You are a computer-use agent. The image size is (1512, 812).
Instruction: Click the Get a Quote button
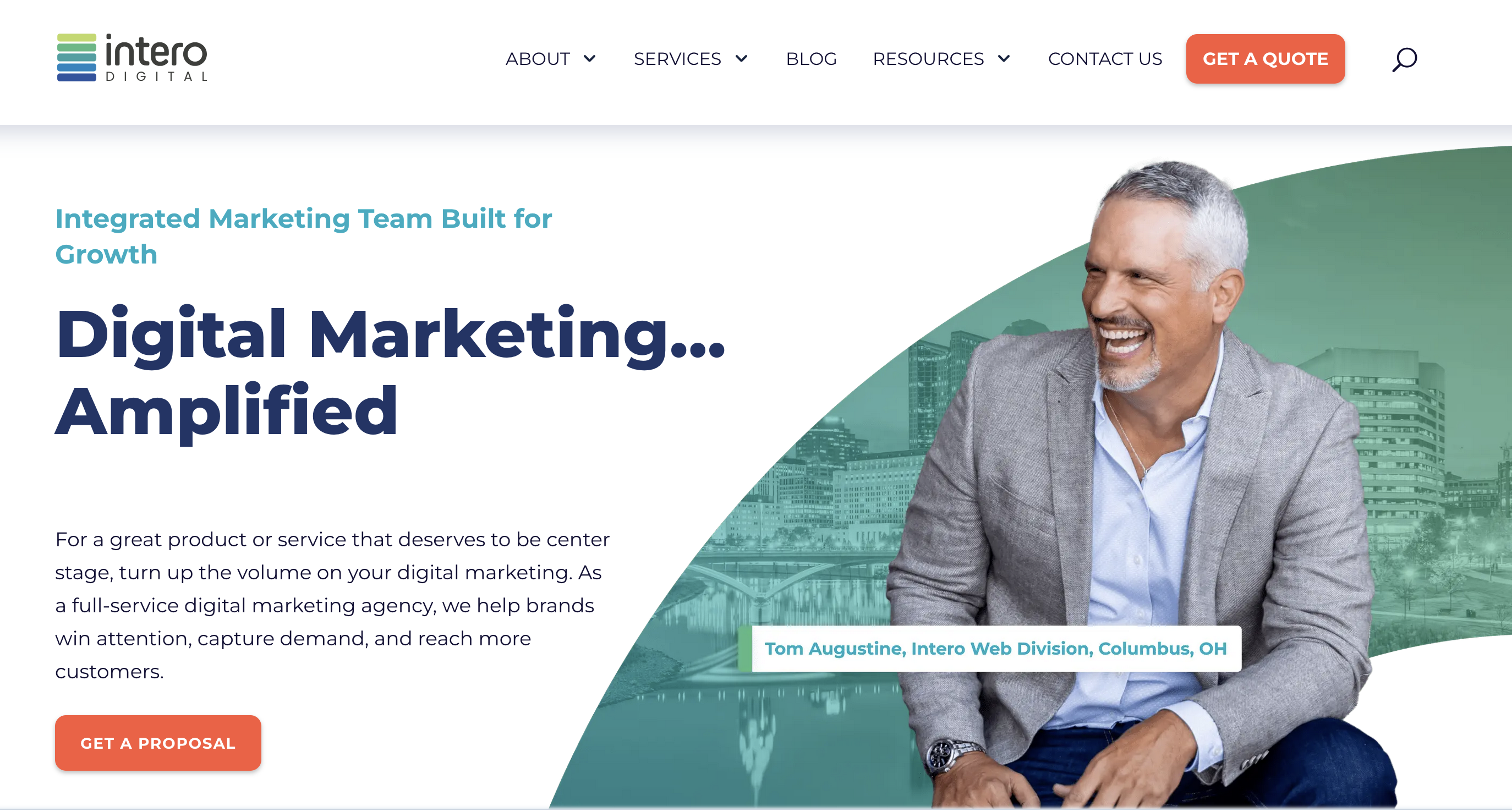coord(1265,59)
